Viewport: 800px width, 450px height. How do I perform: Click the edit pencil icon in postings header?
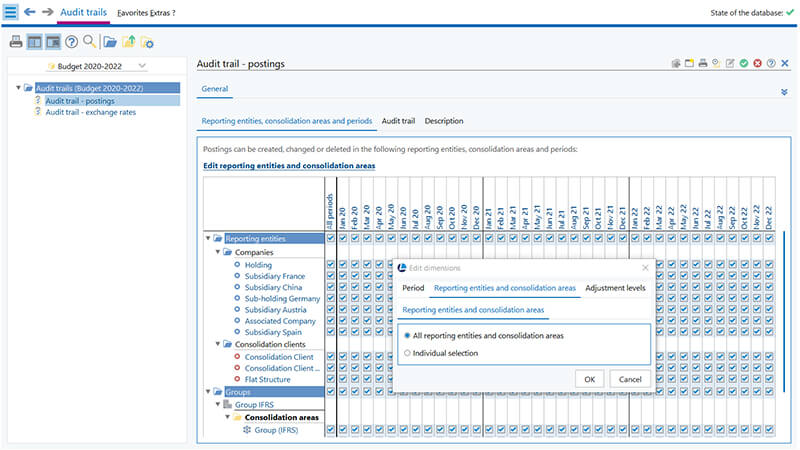pyautogui.click(x=730, y=63)
